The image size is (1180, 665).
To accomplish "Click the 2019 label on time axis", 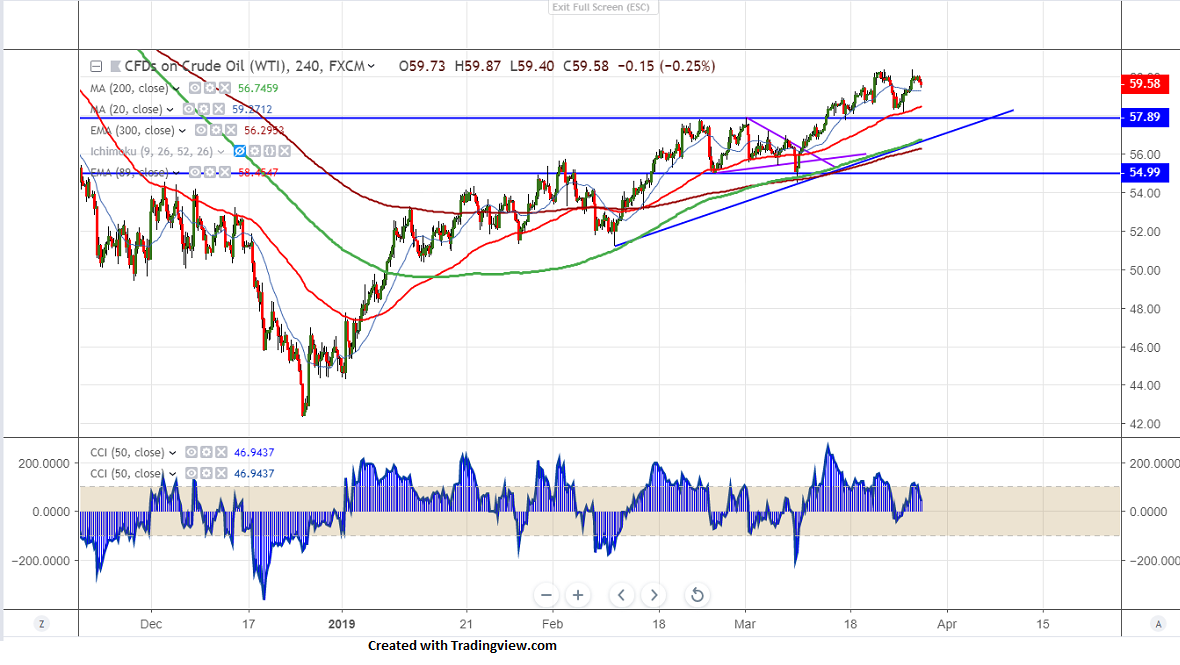I will (x=342, y=624).
